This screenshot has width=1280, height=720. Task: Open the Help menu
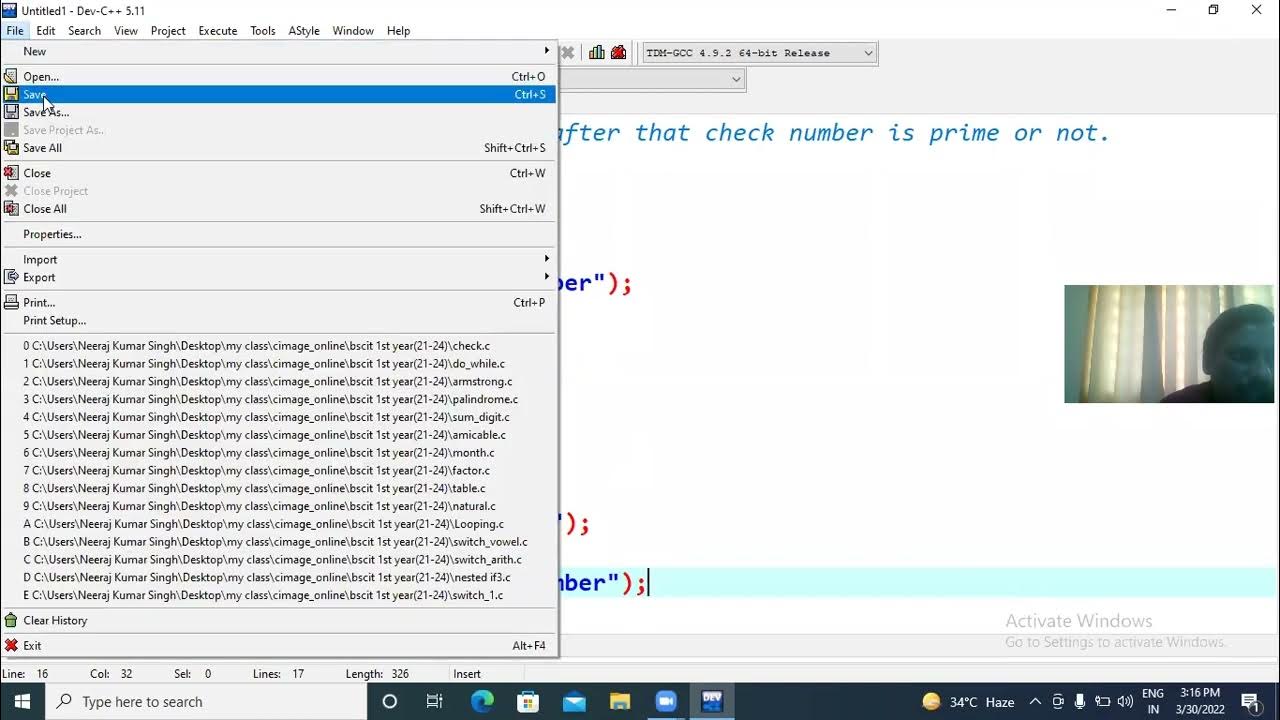click(x=398, y=31)
